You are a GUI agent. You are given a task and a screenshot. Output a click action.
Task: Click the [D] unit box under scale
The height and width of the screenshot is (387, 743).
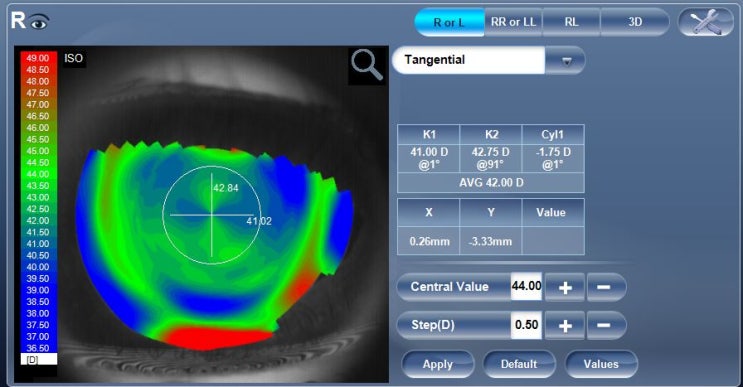39,360
